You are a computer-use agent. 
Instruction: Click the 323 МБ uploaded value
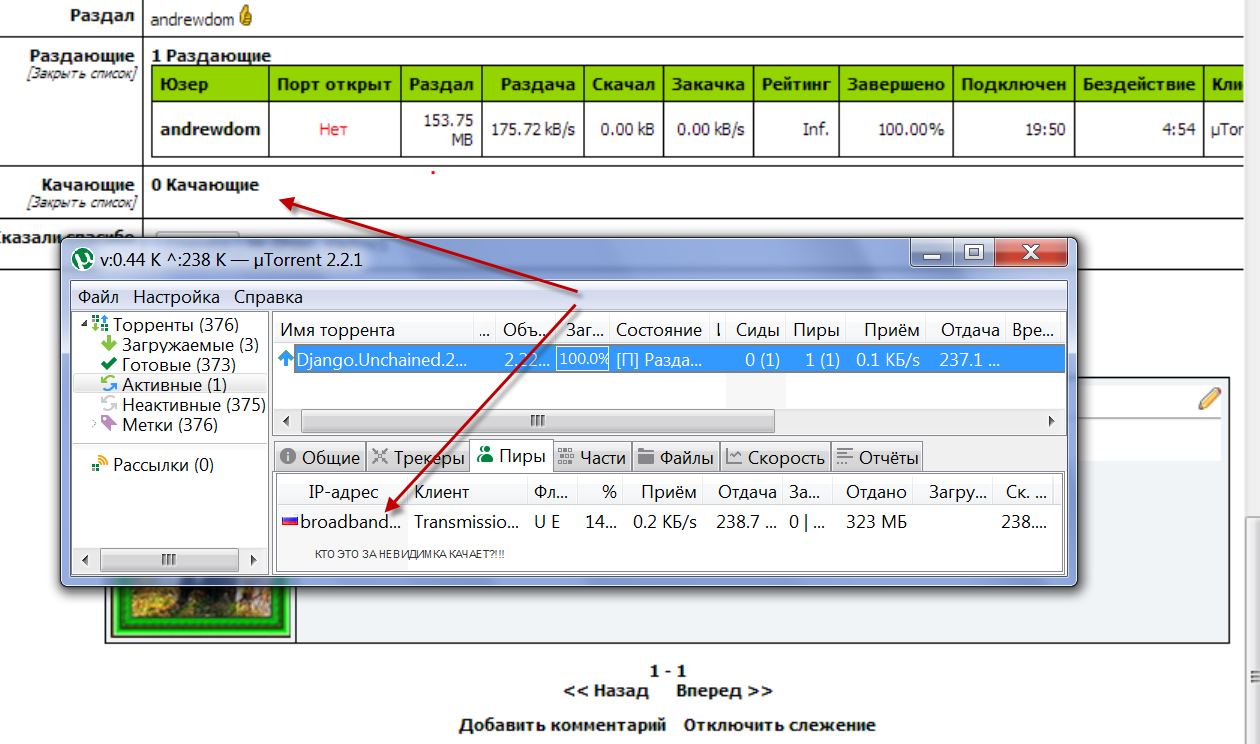click(x=876, y=521)
